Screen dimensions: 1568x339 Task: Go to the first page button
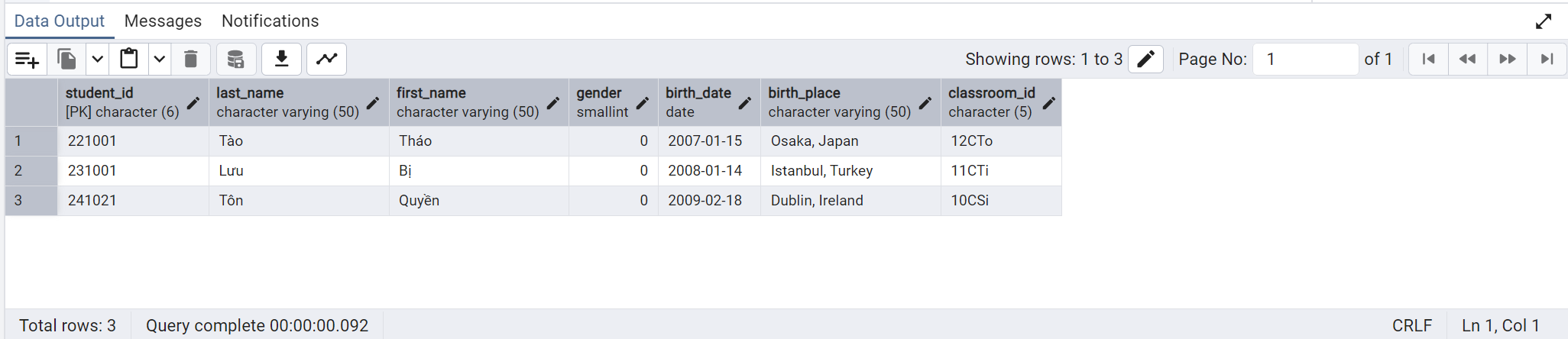pyautogui.click(x=1428, y=60)
